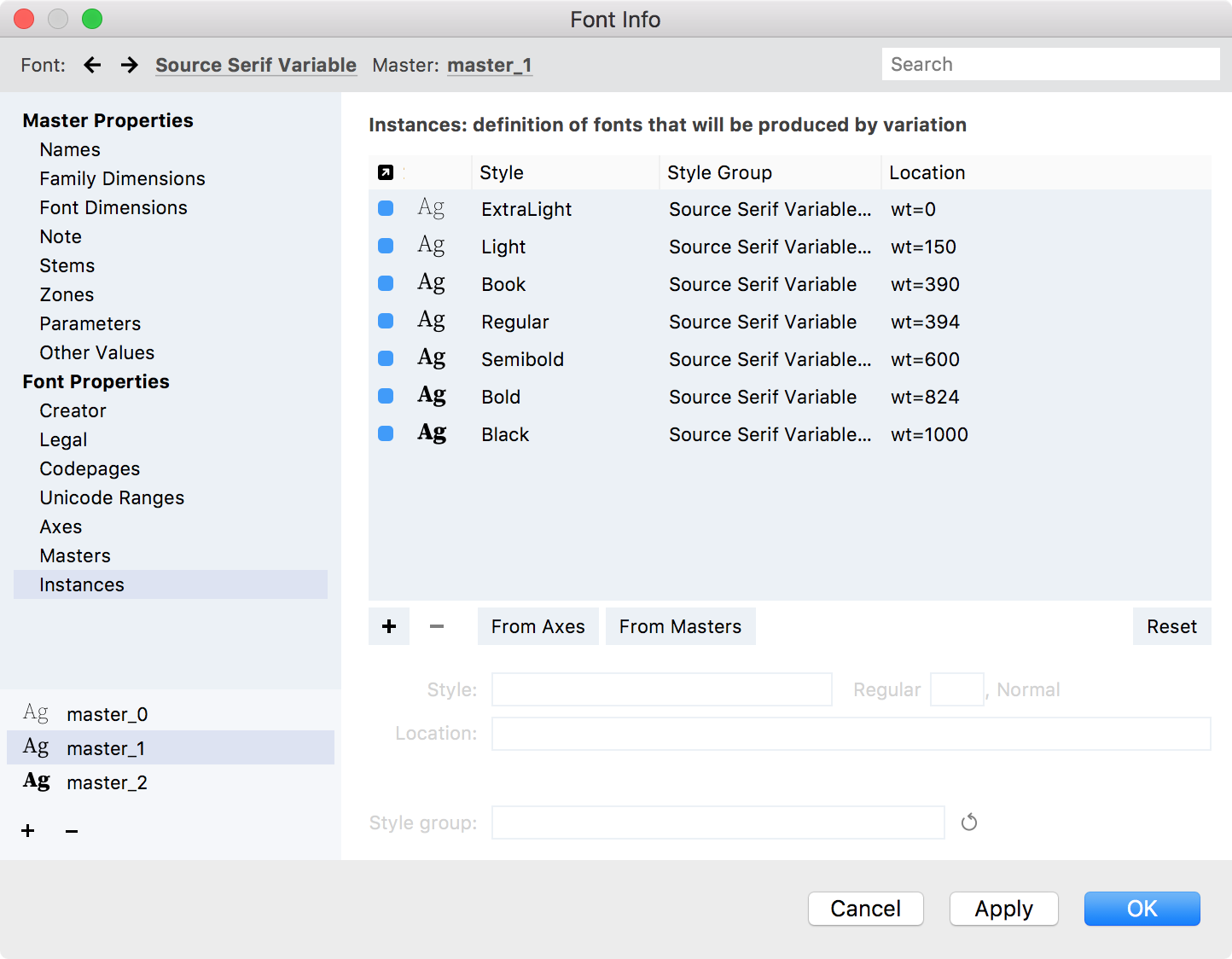Toggle Regular instance checkbox

386,321
